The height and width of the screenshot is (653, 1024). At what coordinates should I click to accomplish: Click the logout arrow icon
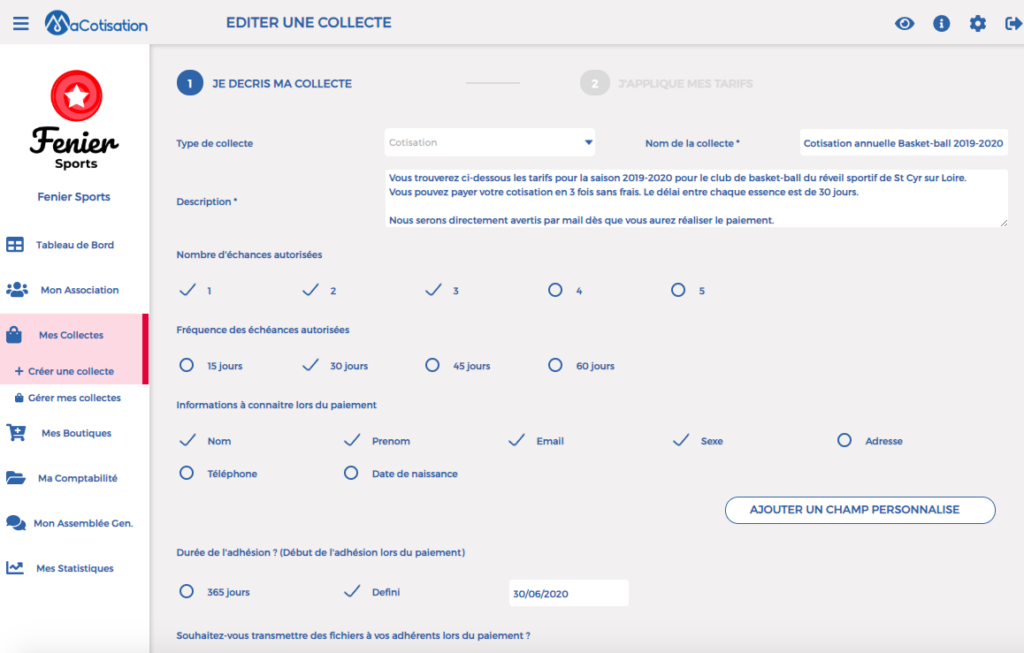pyautogui.click(x=1014, y=24)
